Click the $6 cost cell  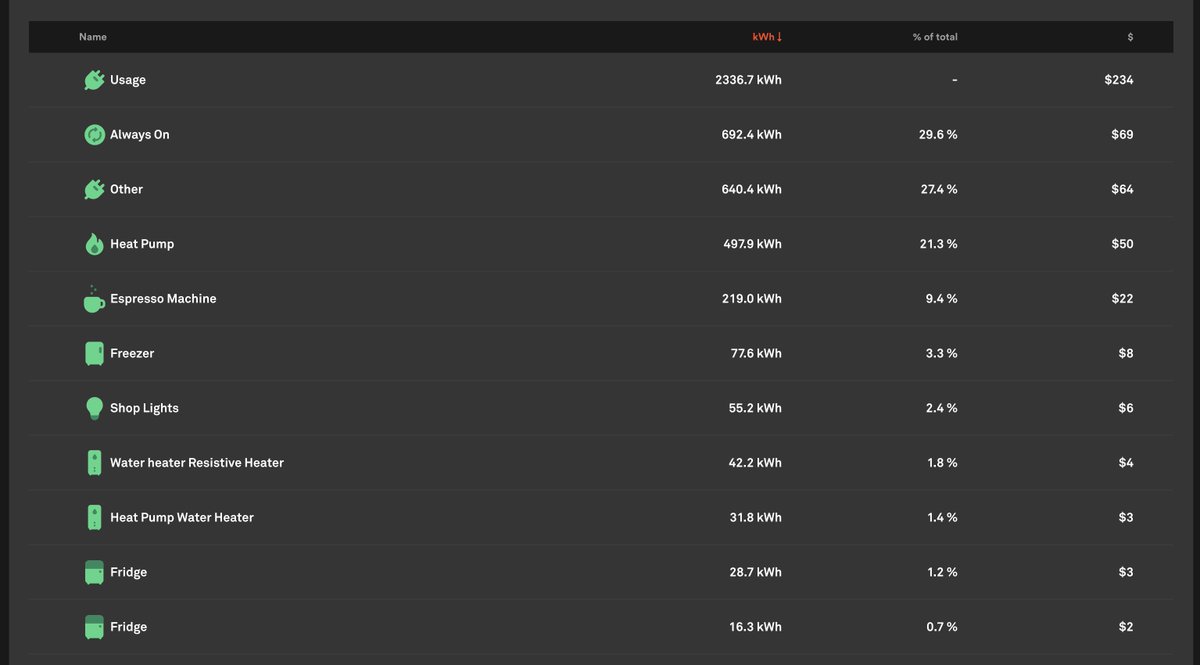pos(1126,408)
